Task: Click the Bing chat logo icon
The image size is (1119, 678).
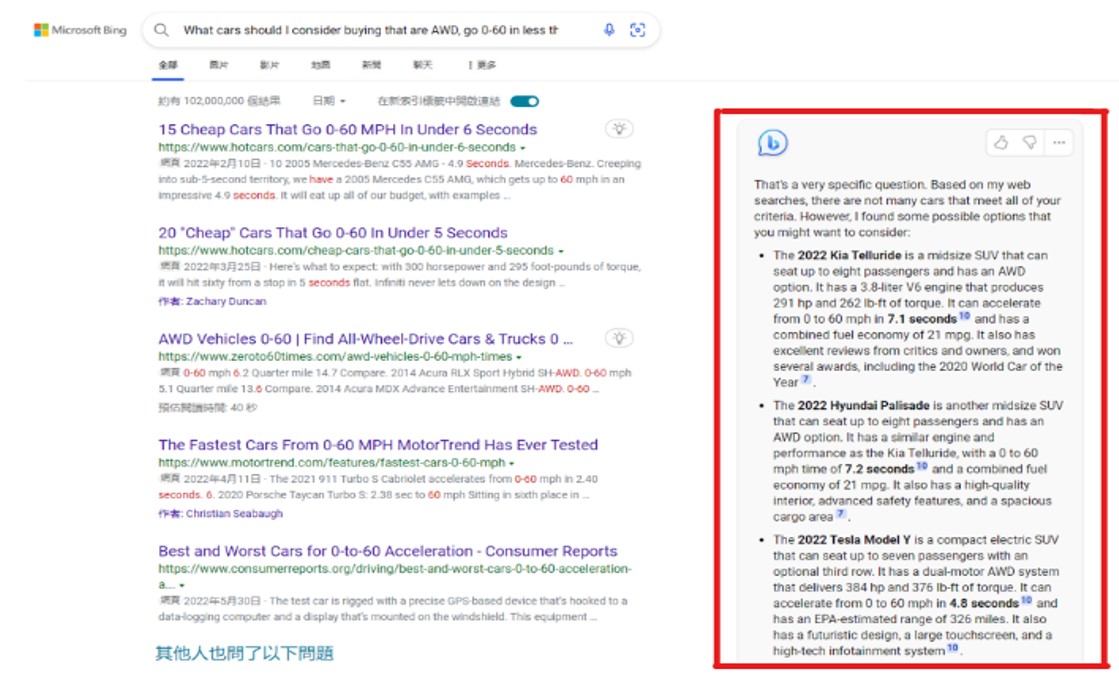Action: click(772, 143)
